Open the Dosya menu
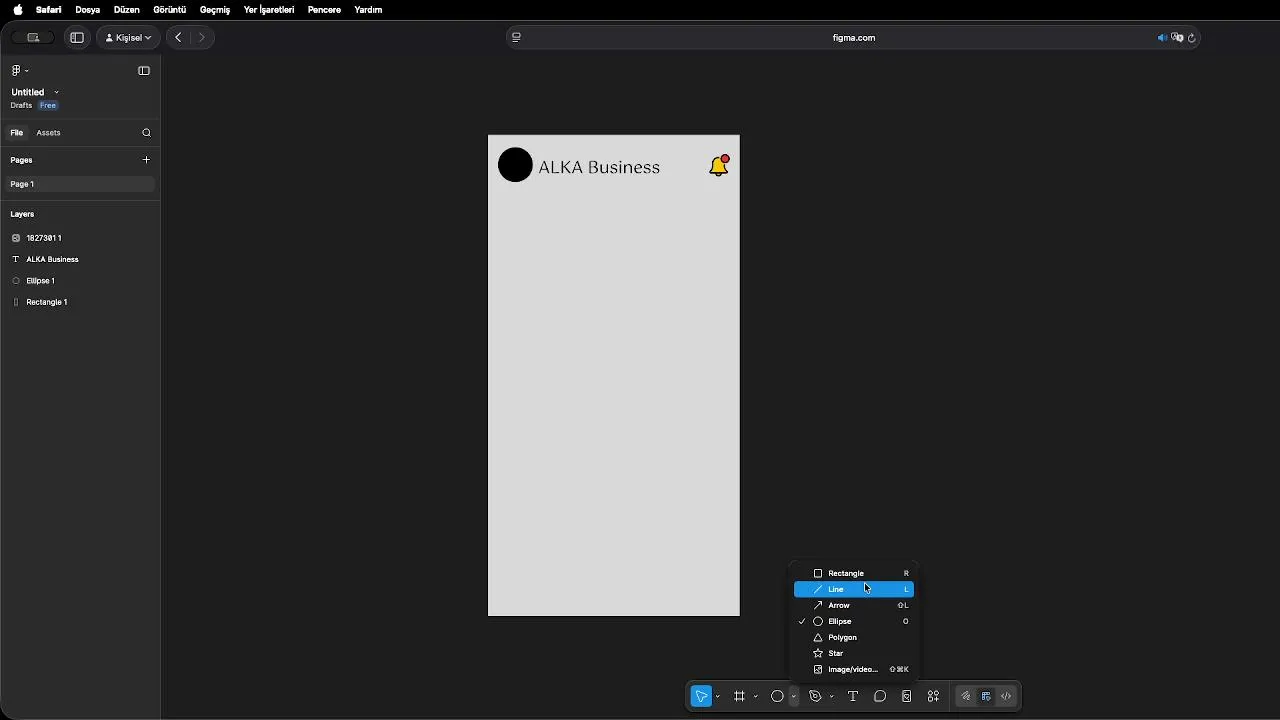The height and width of the screenshot is (720, 1280). point(88,9)
